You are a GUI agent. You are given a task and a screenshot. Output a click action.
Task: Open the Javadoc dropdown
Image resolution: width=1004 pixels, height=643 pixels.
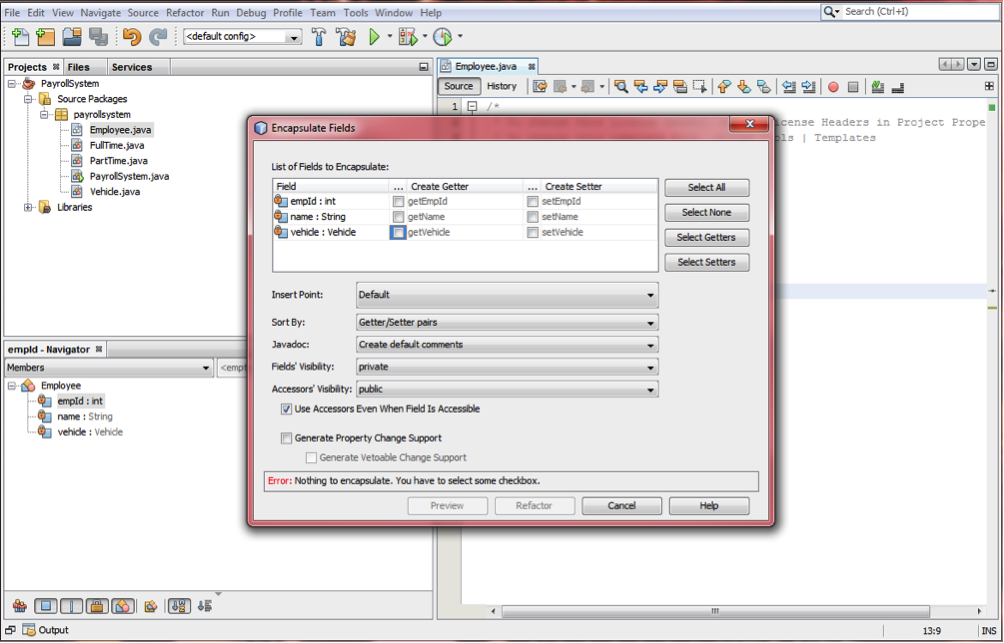point(506,345)
